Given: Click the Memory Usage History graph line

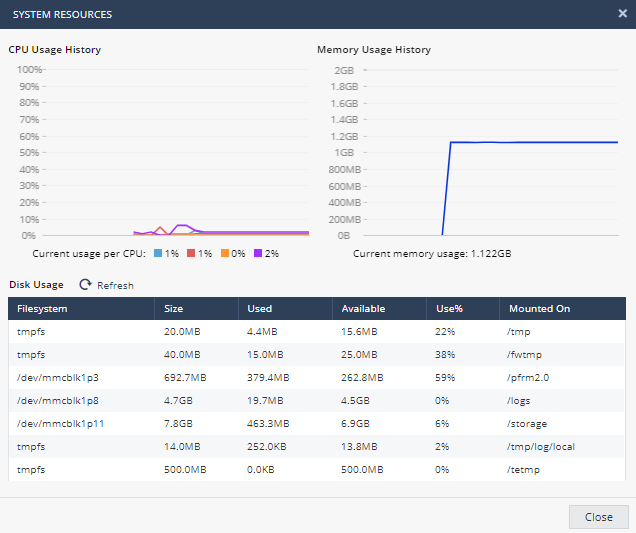Looking at the screenshot, I should [530, 142].
